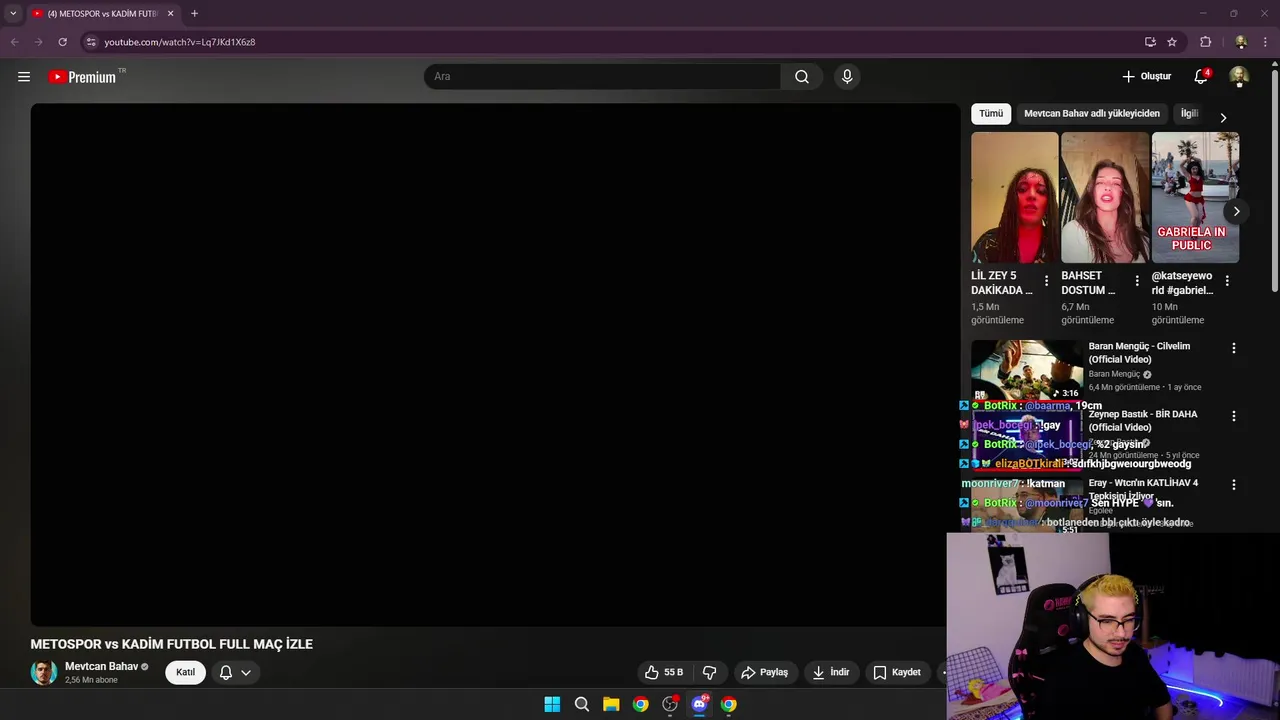Select the İlgili filter chip
The width and height of the screenshot is (1280, 720).
pos(1189,114)
